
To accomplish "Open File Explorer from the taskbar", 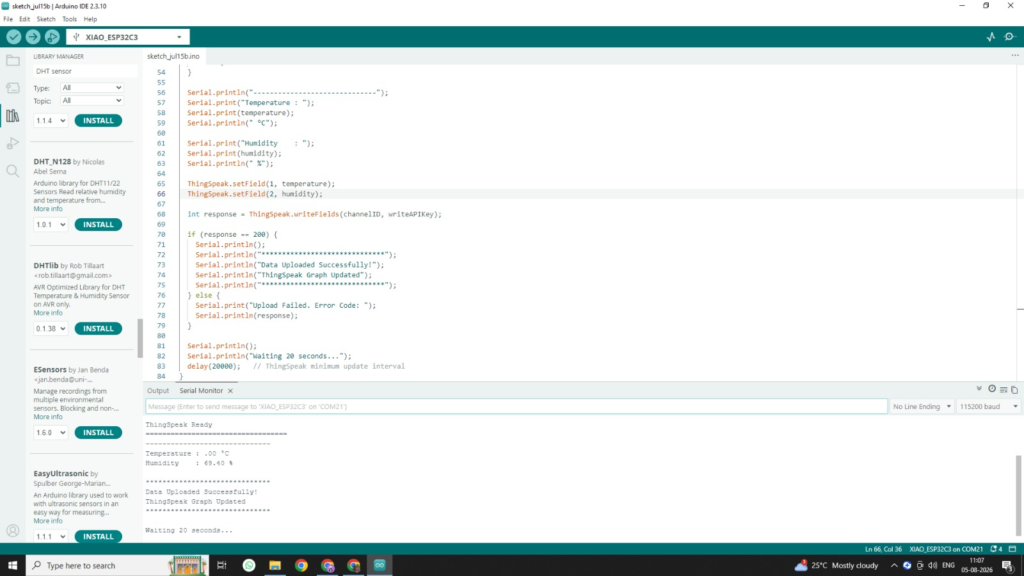I will (x=275, y=566).
